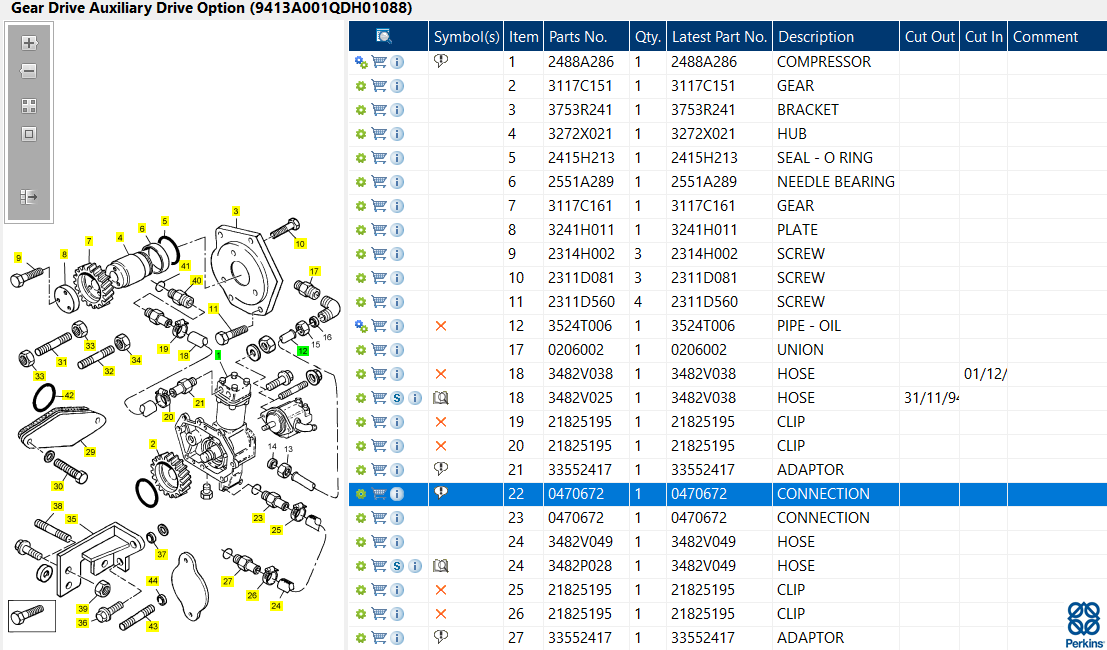
Task: Add item 3 BRACKET to the cart
Action: pyautogui.click(x=379, y=110)
